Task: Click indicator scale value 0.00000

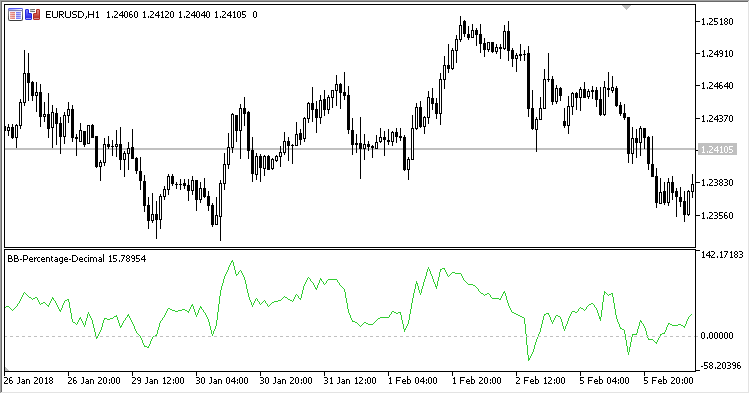Action: click(x=717, y=336)
